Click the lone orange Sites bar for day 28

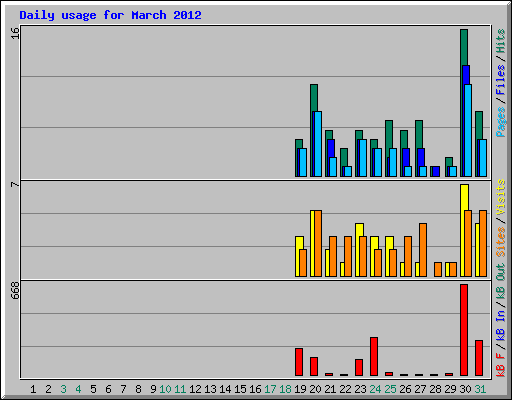click(438, 269)
